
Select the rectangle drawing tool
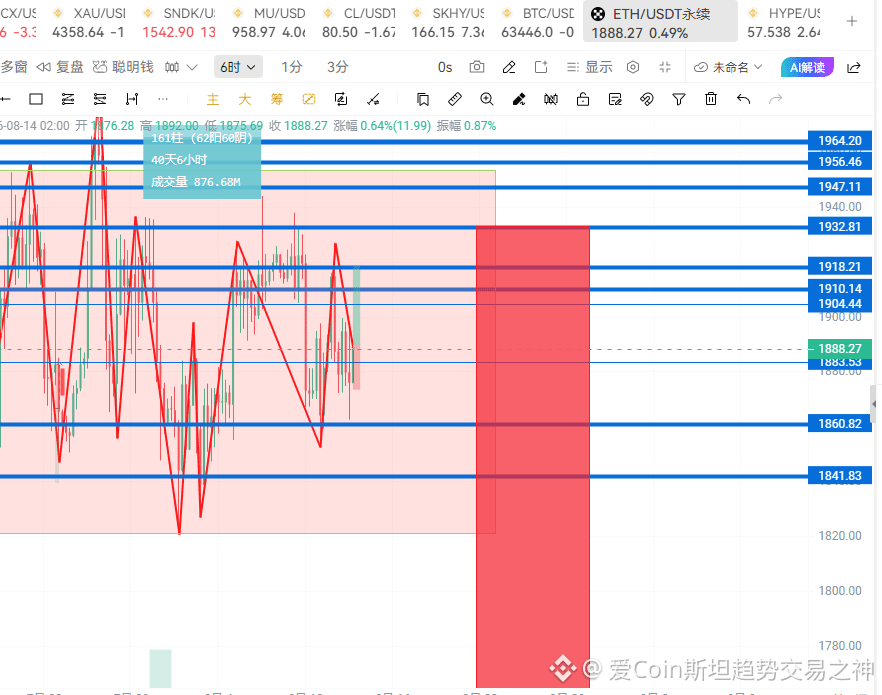[x=36, y=100]
